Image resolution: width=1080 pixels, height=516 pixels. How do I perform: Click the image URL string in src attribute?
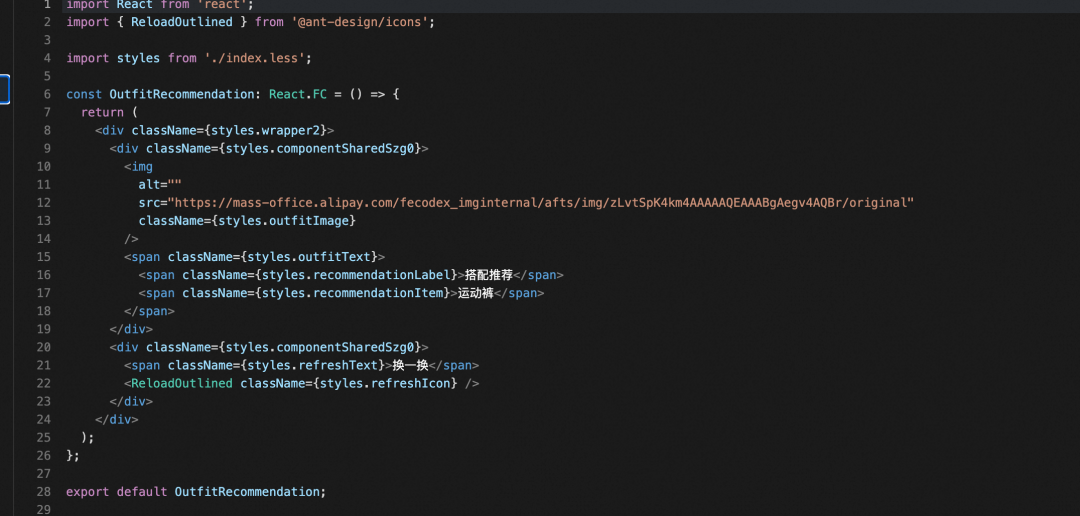pos(540,202)
